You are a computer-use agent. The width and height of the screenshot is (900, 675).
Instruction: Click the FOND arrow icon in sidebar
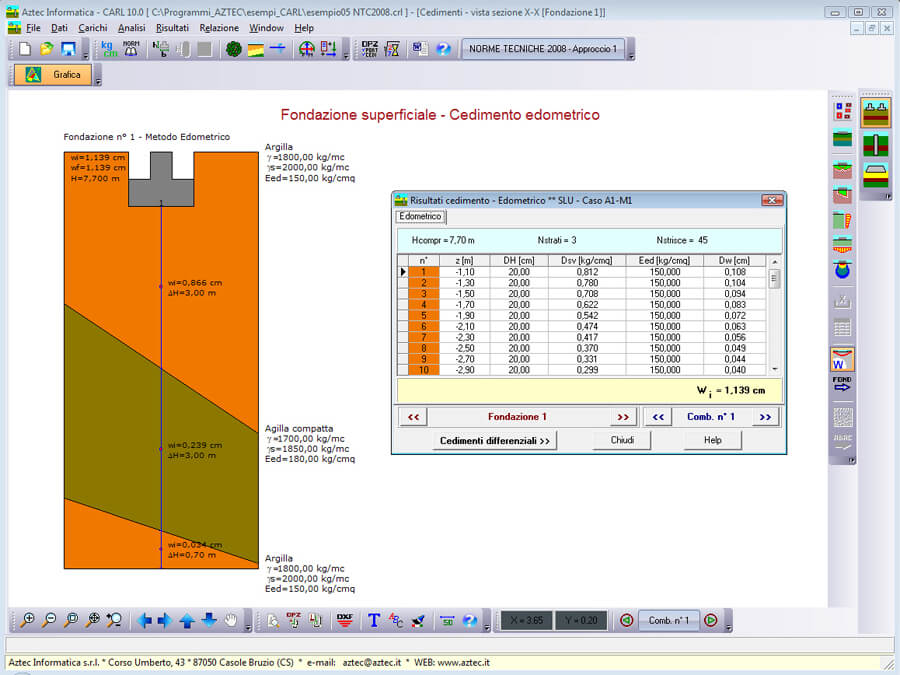(843, 386)
